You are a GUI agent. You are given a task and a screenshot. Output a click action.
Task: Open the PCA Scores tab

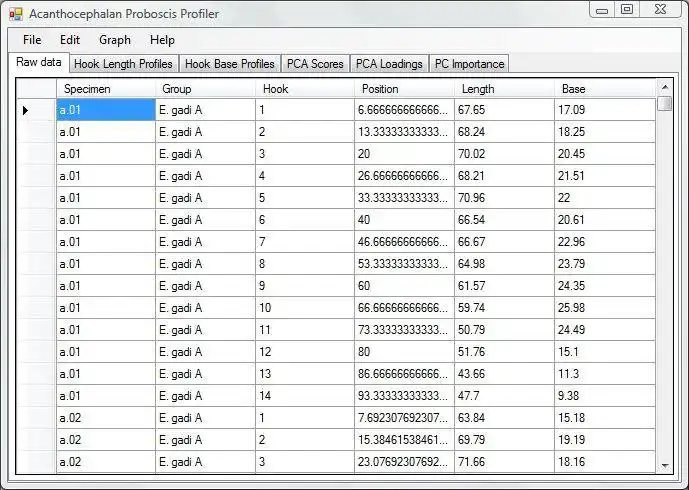click(x=315, y=64)
